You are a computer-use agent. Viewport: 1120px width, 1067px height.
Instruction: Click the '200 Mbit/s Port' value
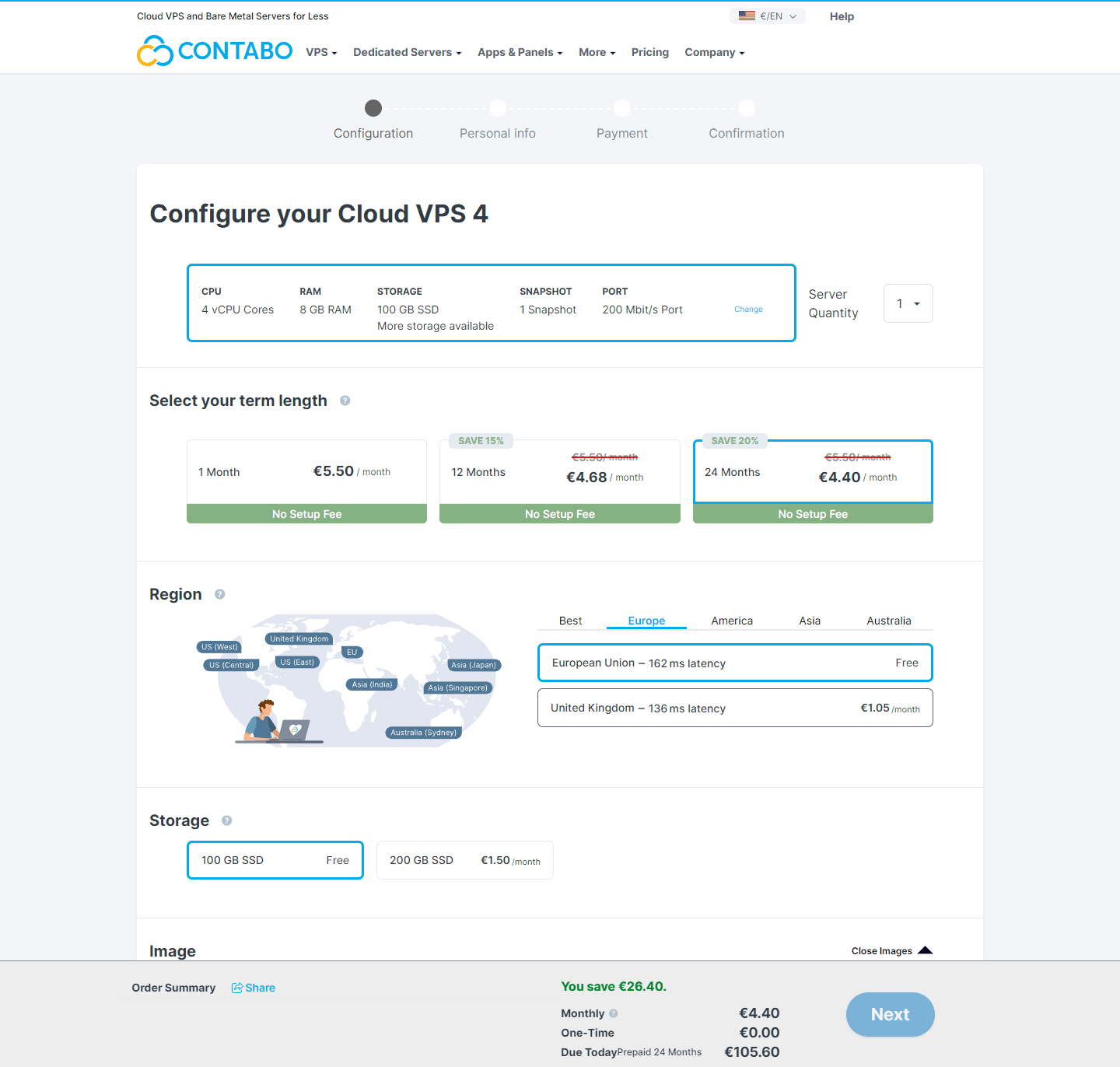(642, 310)
